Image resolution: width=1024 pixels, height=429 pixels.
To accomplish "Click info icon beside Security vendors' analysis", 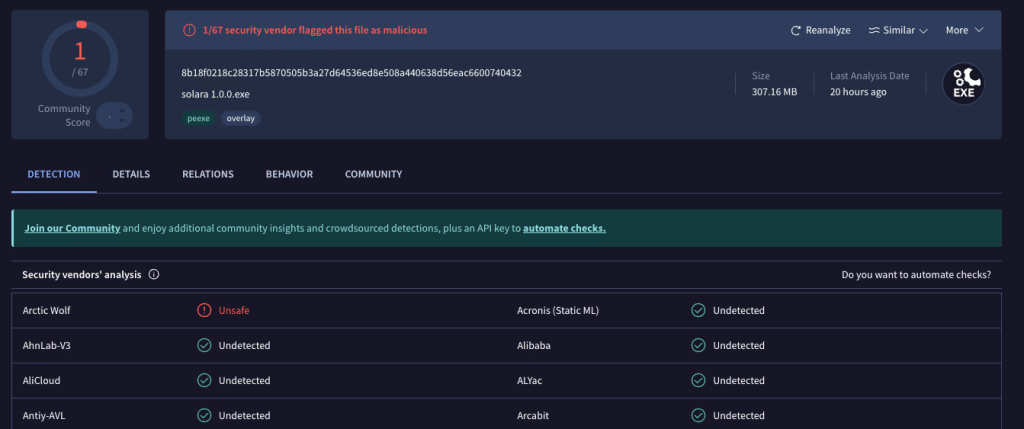I will (x=154, y=274).
